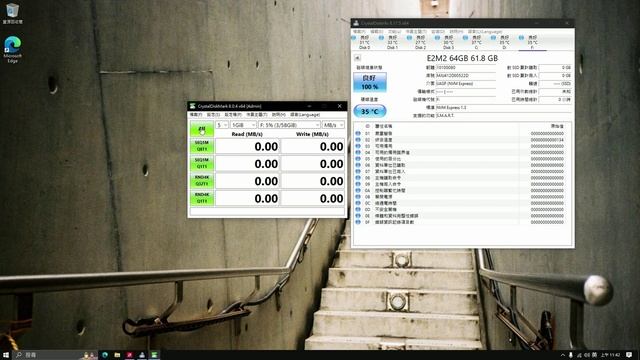The height and width of the screenshot is (360, 640).
Task: Click the taskbar search box
Action: pos(55,355)
